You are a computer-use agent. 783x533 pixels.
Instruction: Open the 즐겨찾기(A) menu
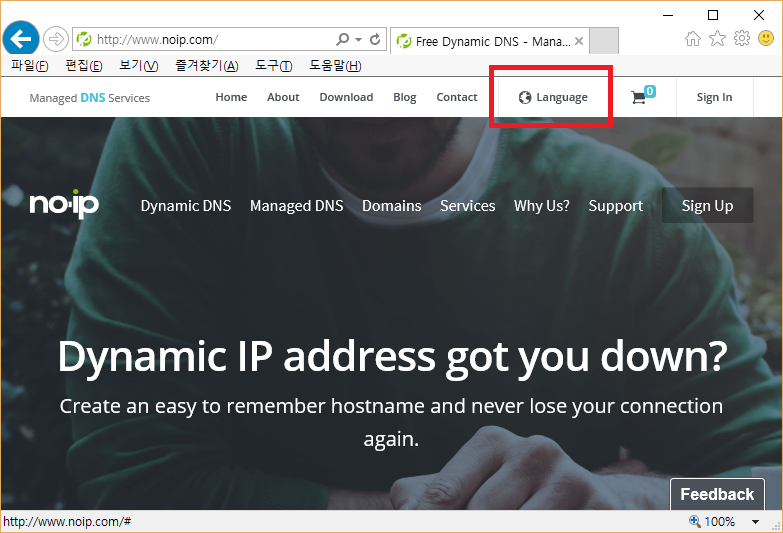click(x=206, y=66)
